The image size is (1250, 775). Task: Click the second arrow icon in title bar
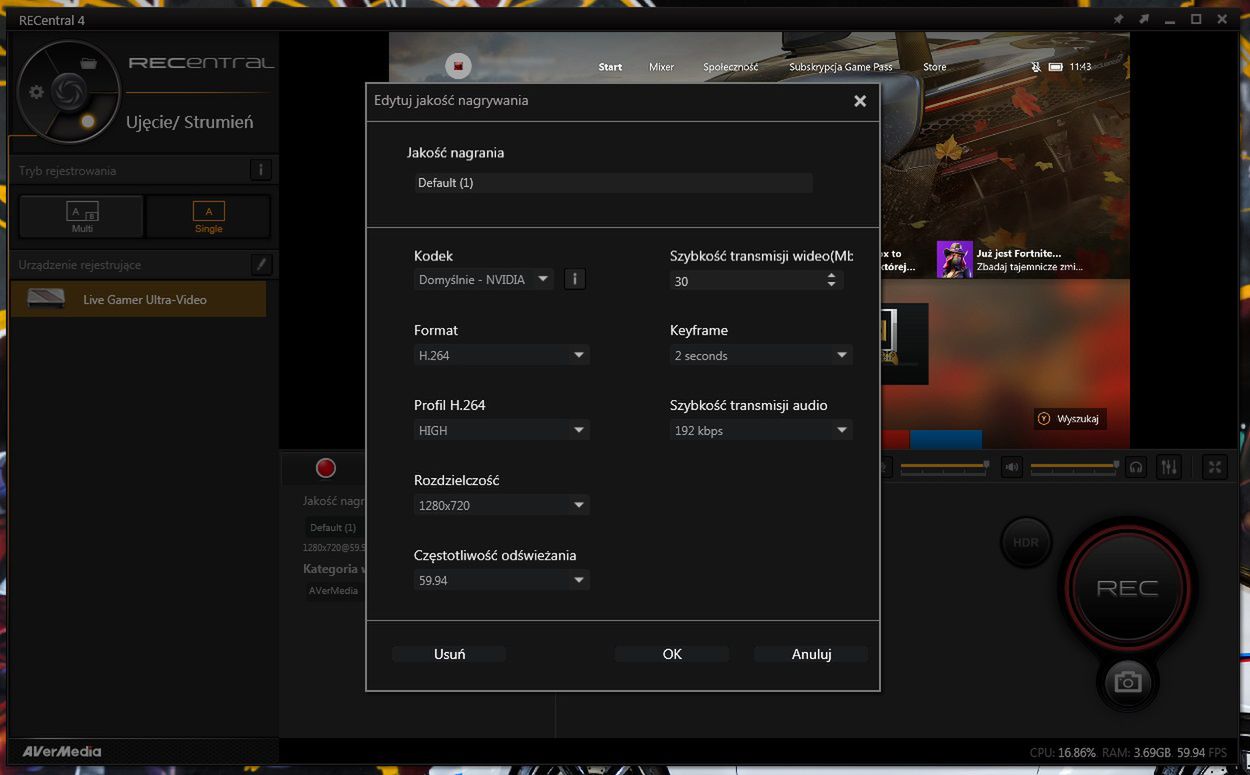[1144, 19]
